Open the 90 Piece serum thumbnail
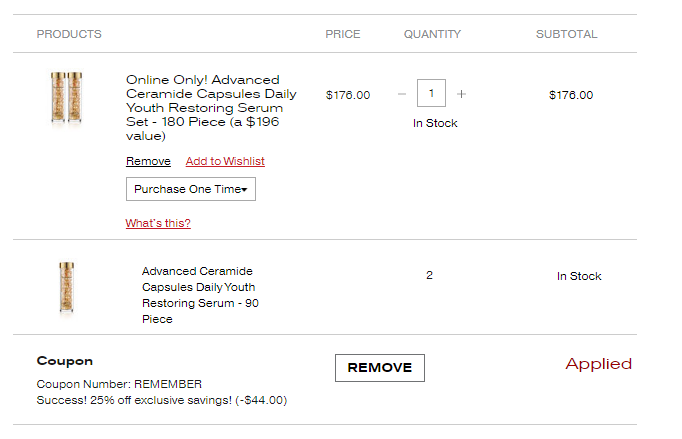The width and height of the screenshot is (682, 439). pos(67,288)
